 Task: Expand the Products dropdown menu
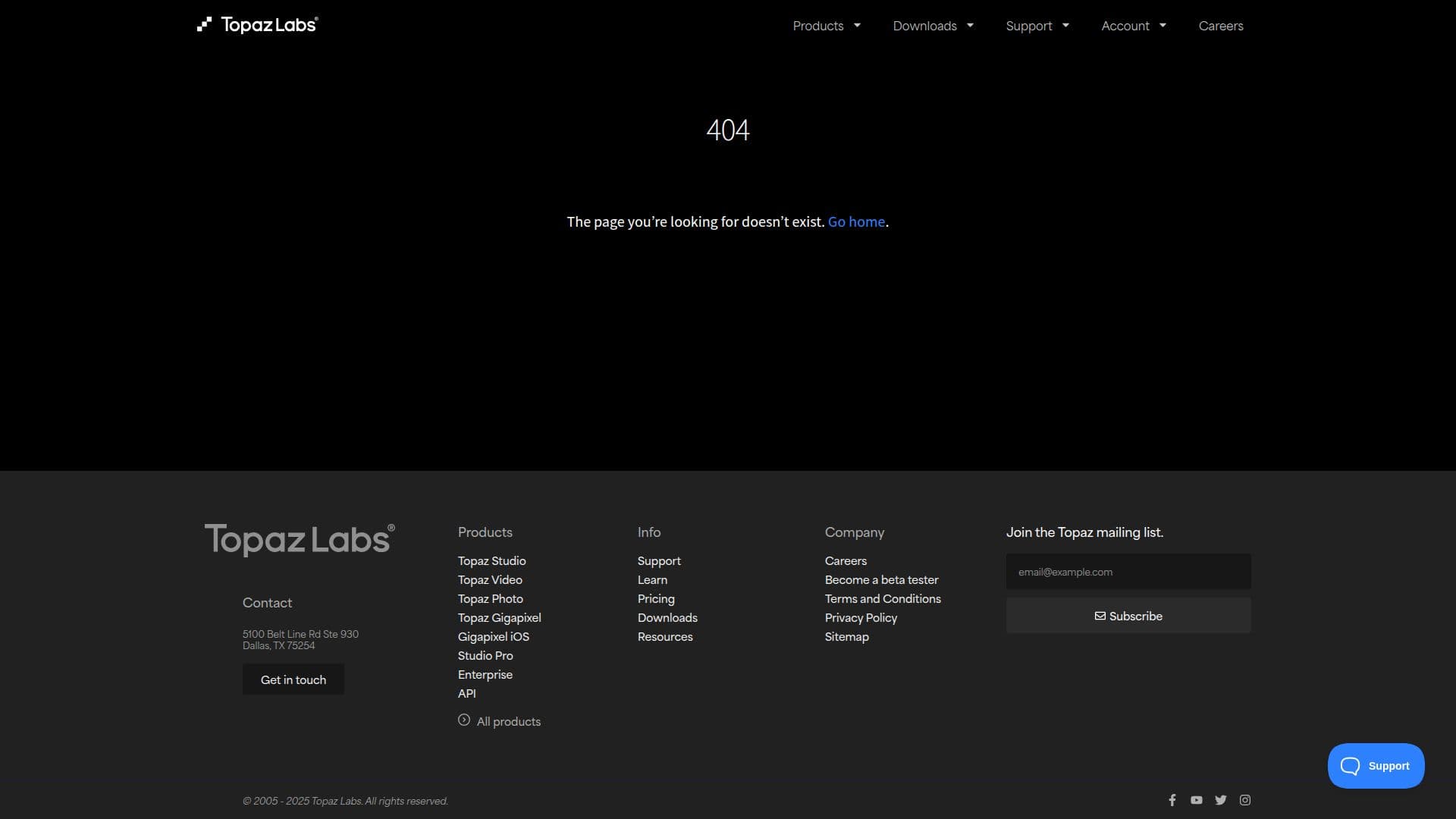[x=827, y=26]
